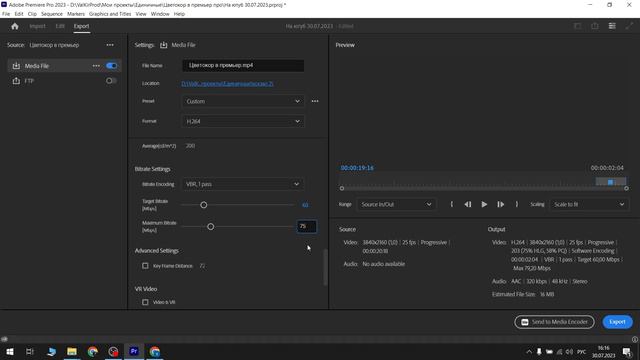Open File Explorer from taskbar
Viewport: 640px width, 360px height.
coord(72,351)
